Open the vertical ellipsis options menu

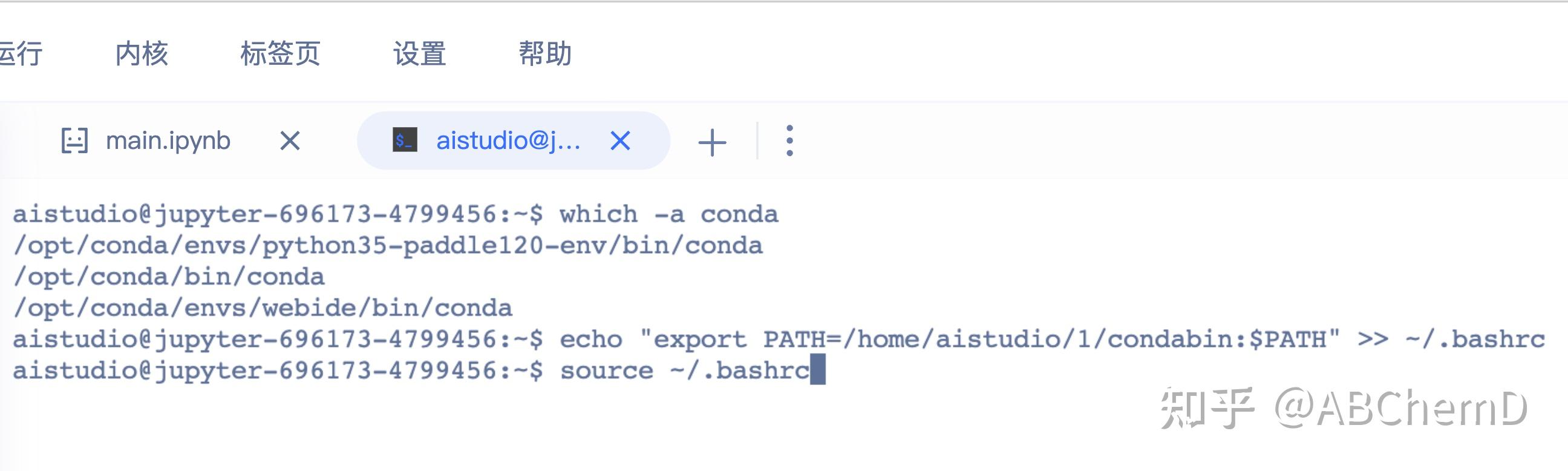pos(789,140)
